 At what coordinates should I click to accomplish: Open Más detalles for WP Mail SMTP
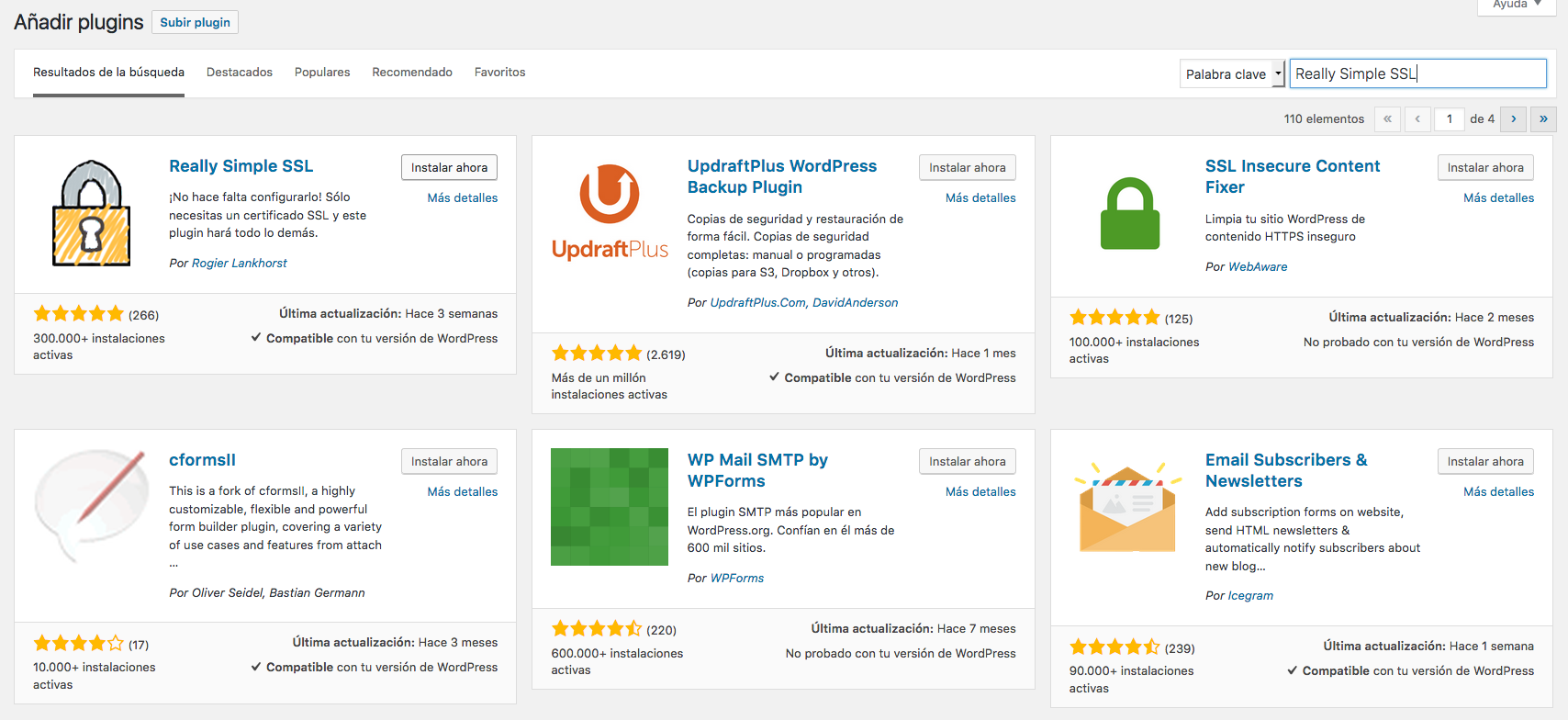click(980, 491)
